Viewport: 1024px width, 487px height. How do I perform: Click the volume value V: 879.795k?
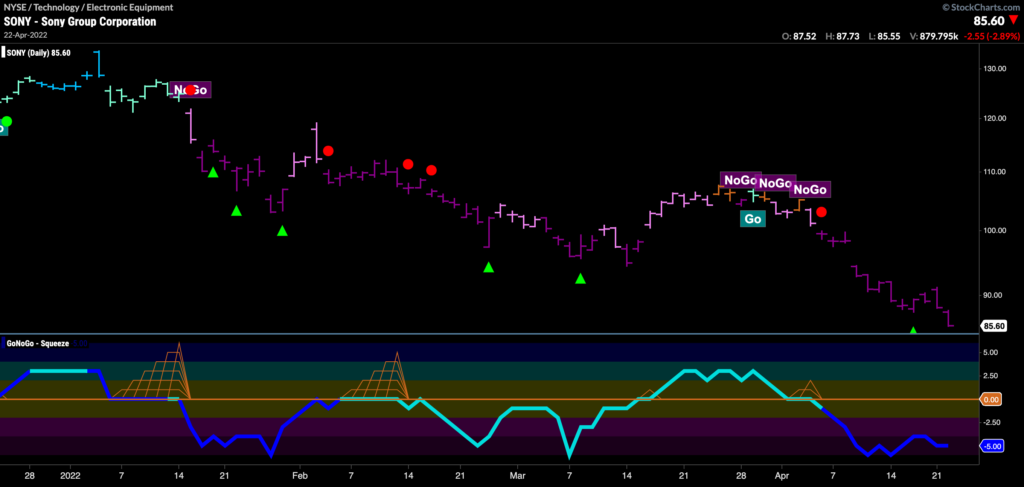point(936,37)
